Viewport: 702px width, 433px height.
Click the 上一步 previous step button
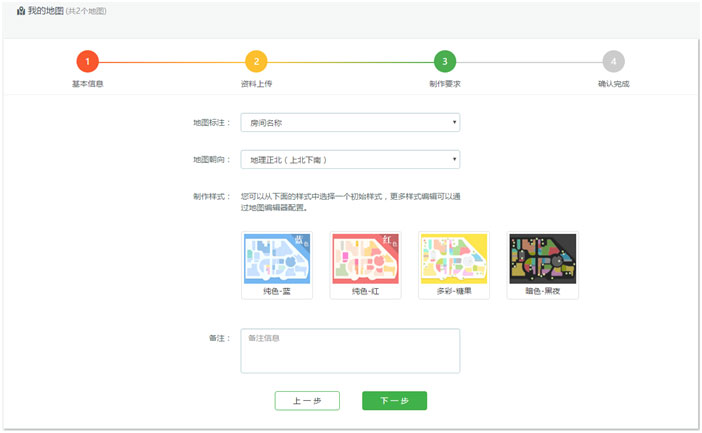tap(307, 400)
